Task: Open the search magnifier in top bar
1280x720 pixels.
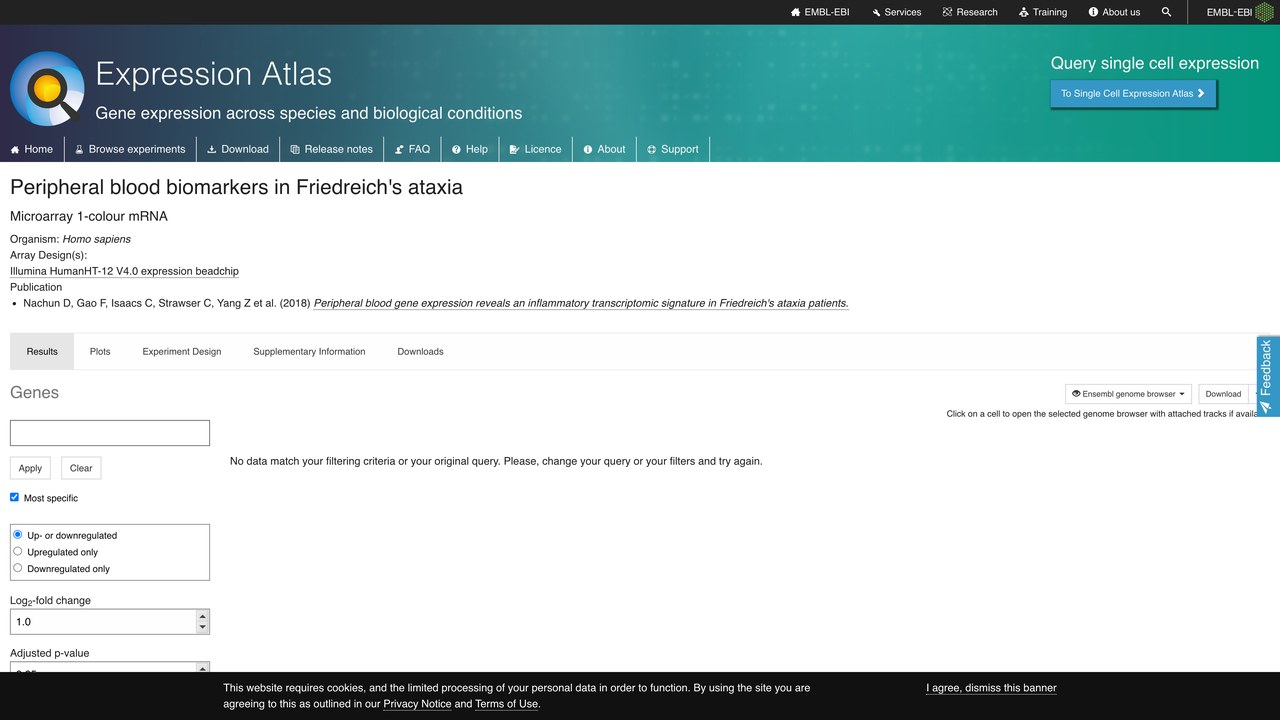Action: pos(1167,12)
